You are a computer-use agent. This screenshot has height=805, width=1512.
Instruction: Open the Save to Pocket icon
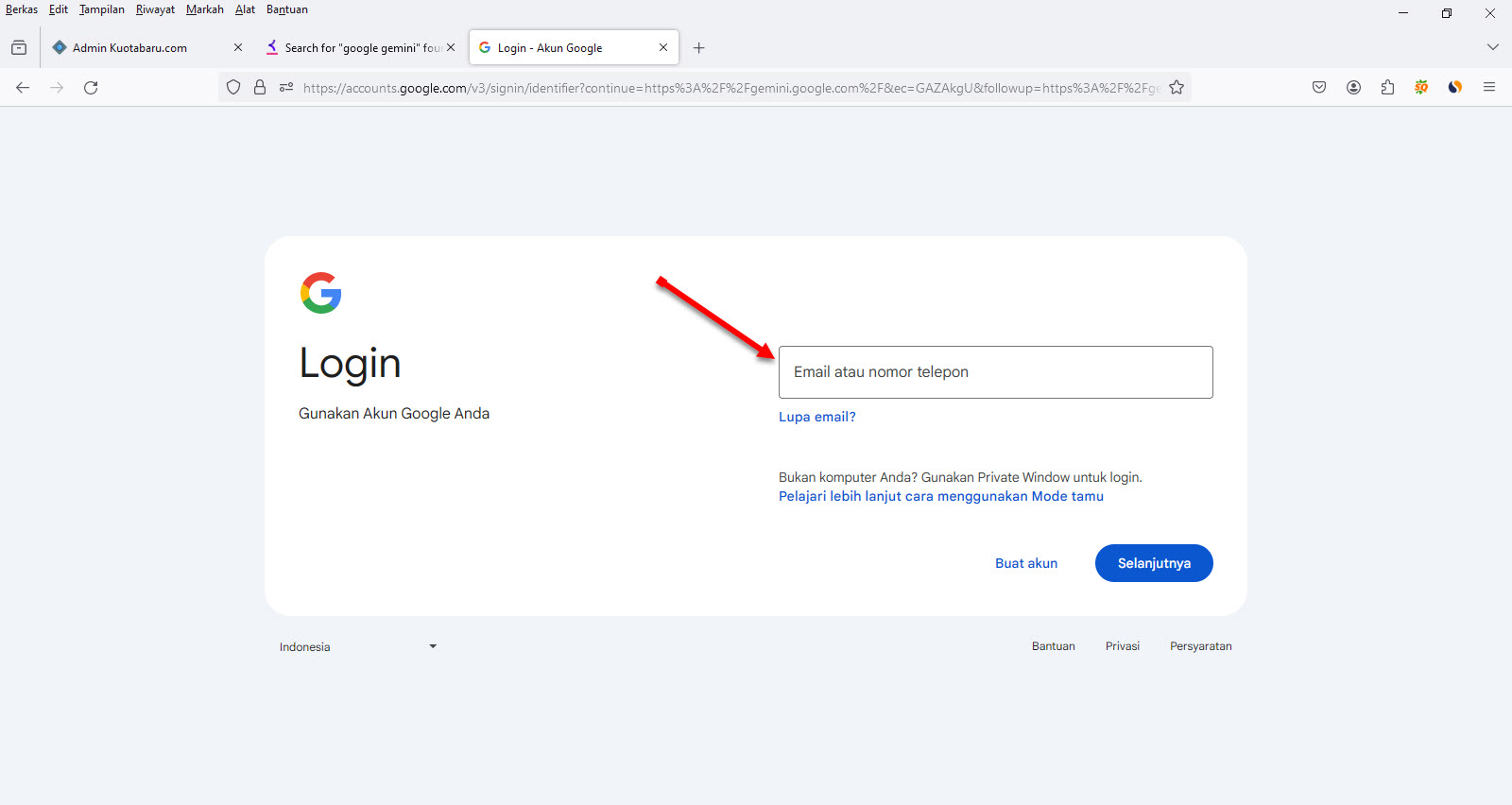coord(1319,88)
